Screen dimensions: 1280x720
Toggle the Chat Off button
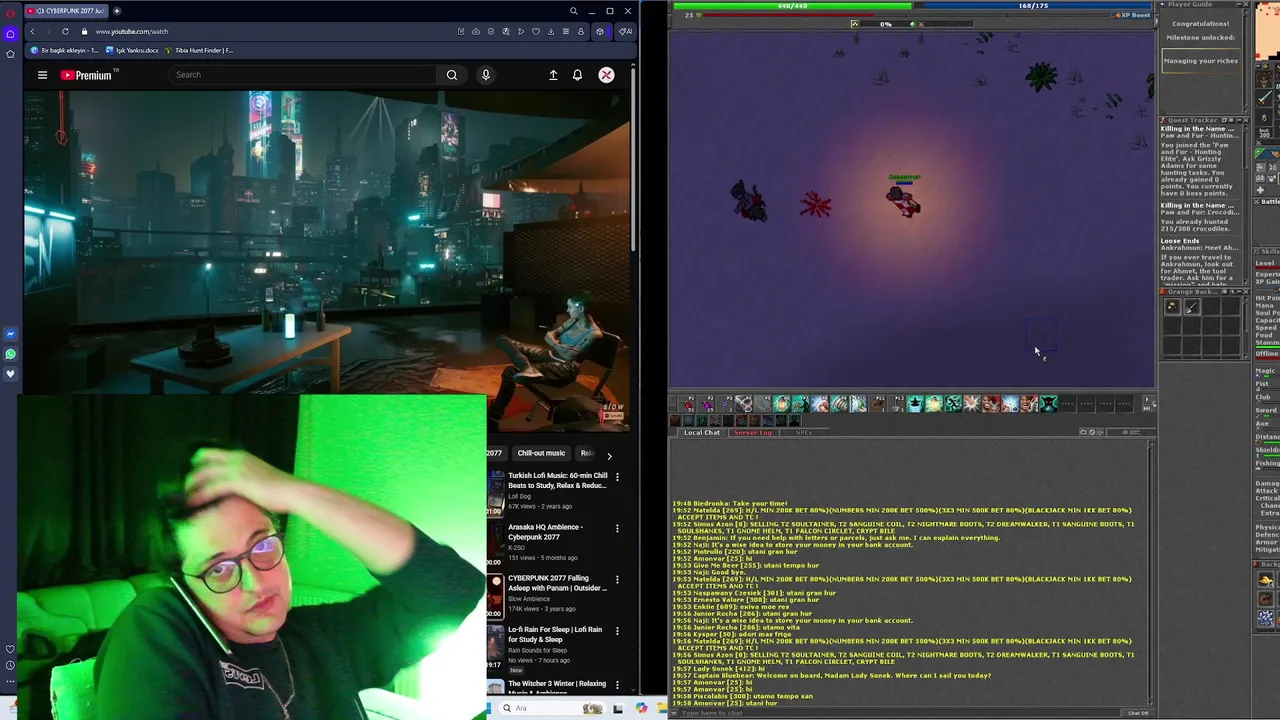1138,713
